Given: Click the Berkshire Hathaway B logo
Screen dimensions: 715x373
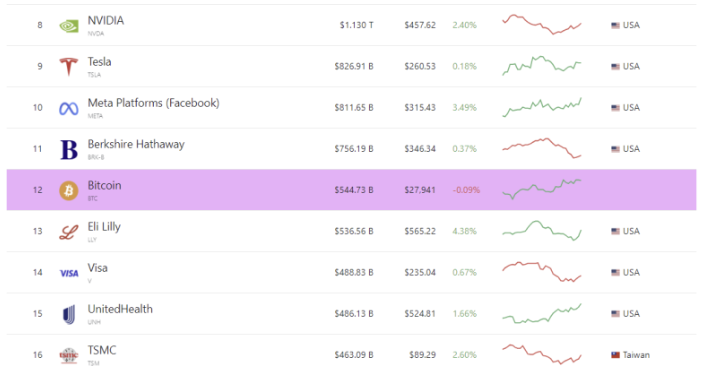Looking at the screenshot, I should tap(69, 150).
